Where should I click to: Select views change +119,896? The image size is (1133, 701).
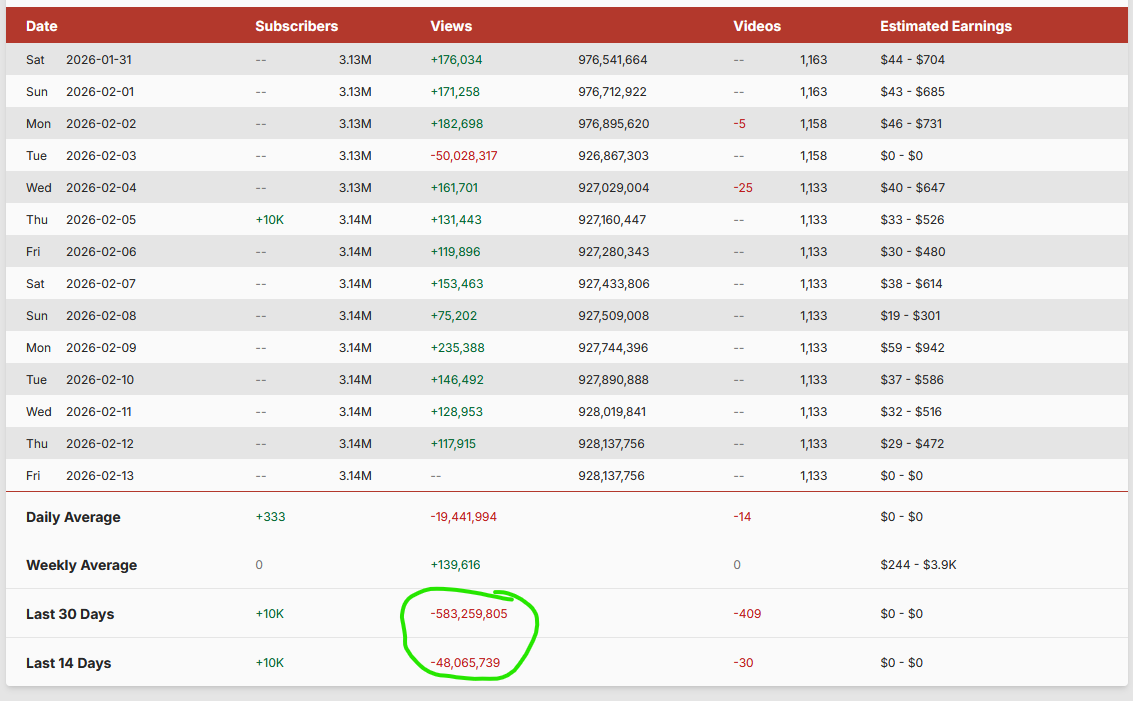click(x=455, y=251)
